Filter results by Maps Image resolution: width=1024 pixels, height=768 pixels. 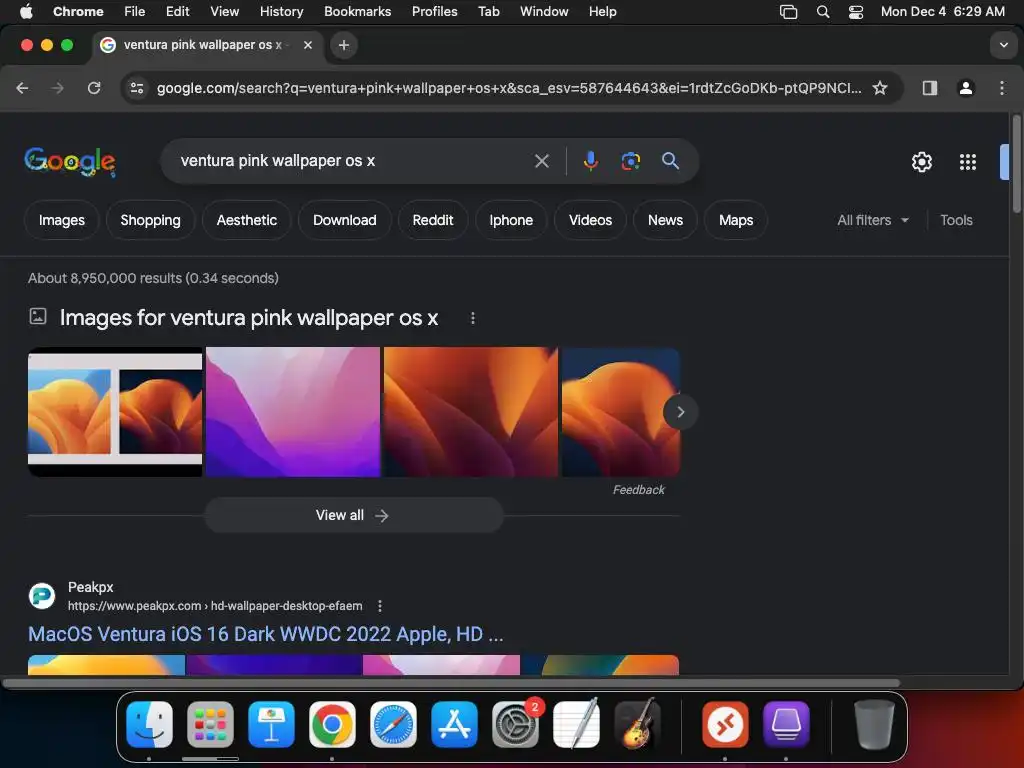click(736, 220)
